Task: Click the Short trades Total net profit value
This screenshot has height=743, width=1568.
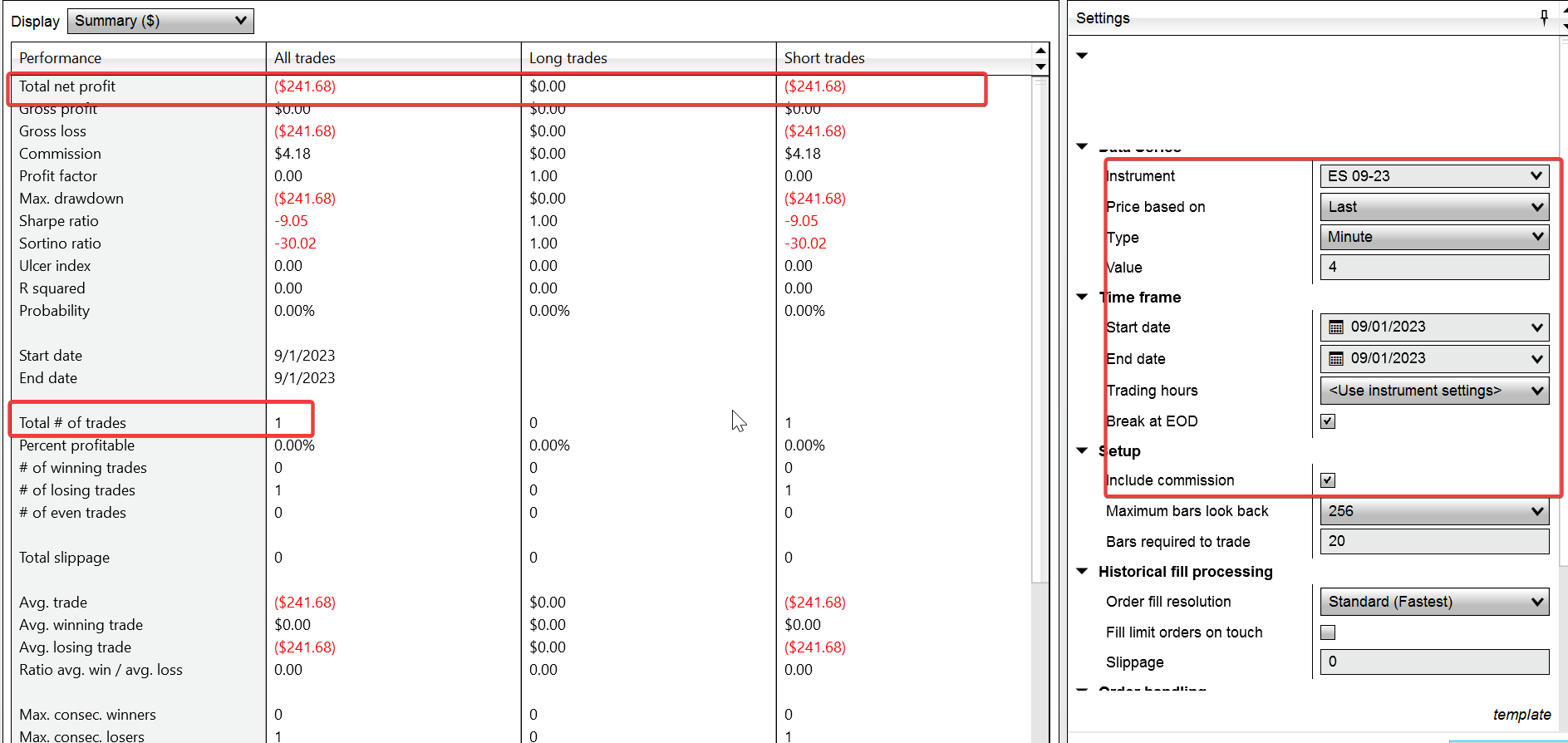Action: coord(815,86)
